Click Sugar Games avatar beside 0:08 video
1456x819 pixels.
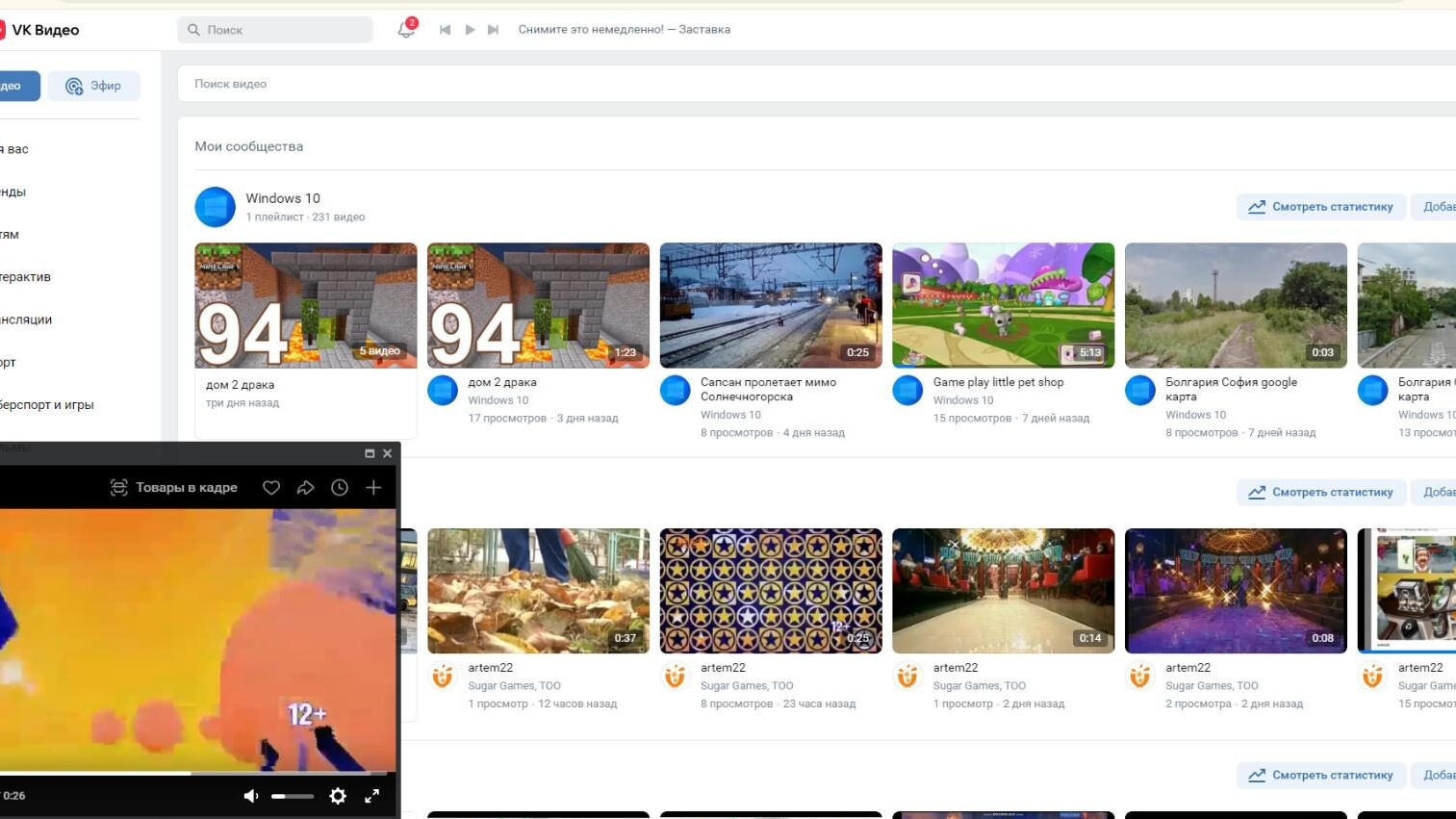[x=1140, y=677]
